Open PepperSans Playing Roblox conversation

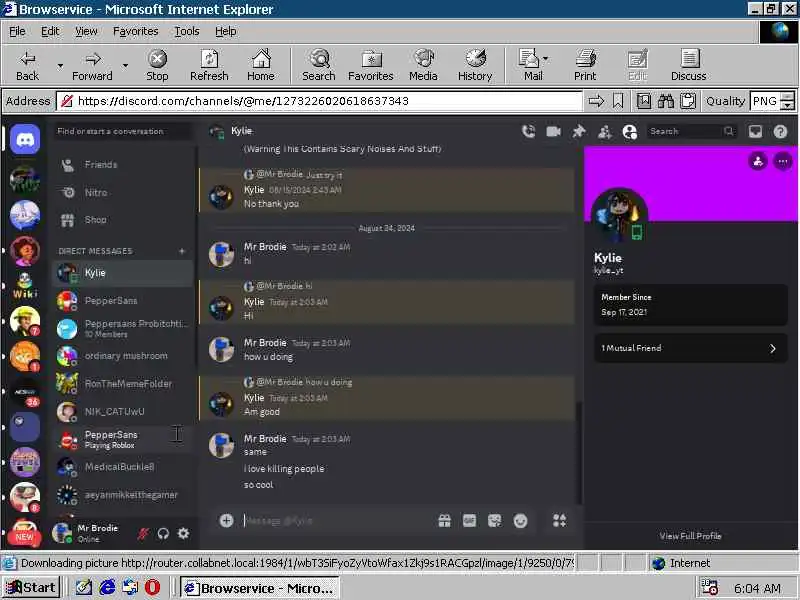pyautogui.click(x=123, y=439)
